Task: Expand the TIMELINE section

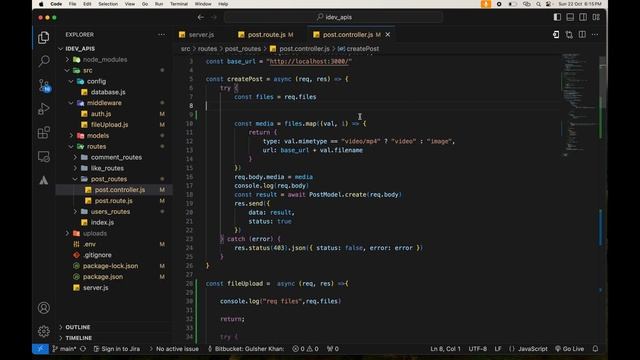Action: coord(78,338)
